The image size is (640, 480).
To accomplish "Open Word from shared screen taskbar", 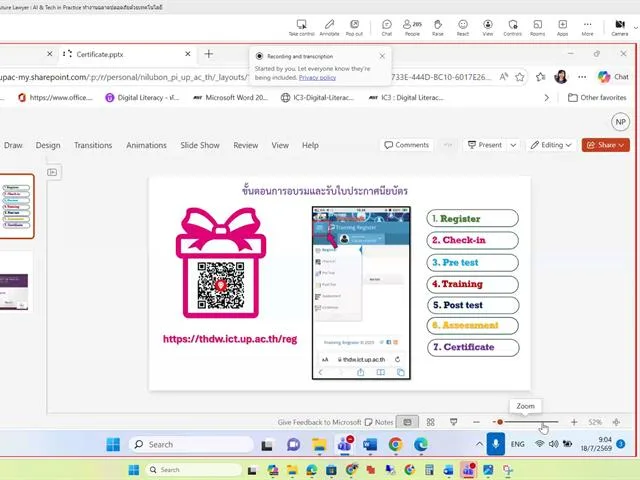I will [370, 444].
